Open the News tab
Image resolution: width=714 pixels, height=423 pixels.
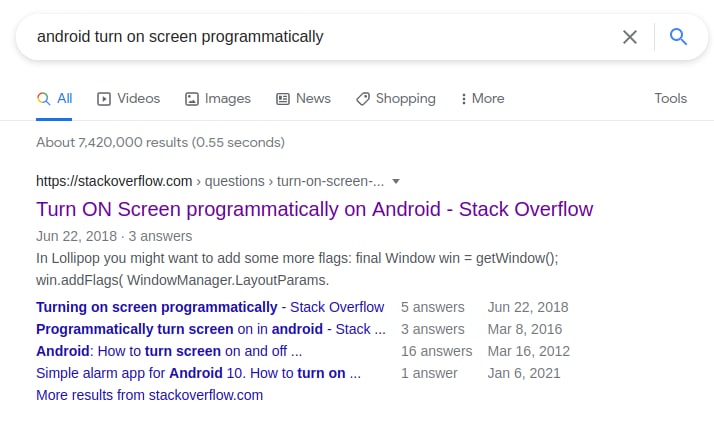[x=303, y=98]
